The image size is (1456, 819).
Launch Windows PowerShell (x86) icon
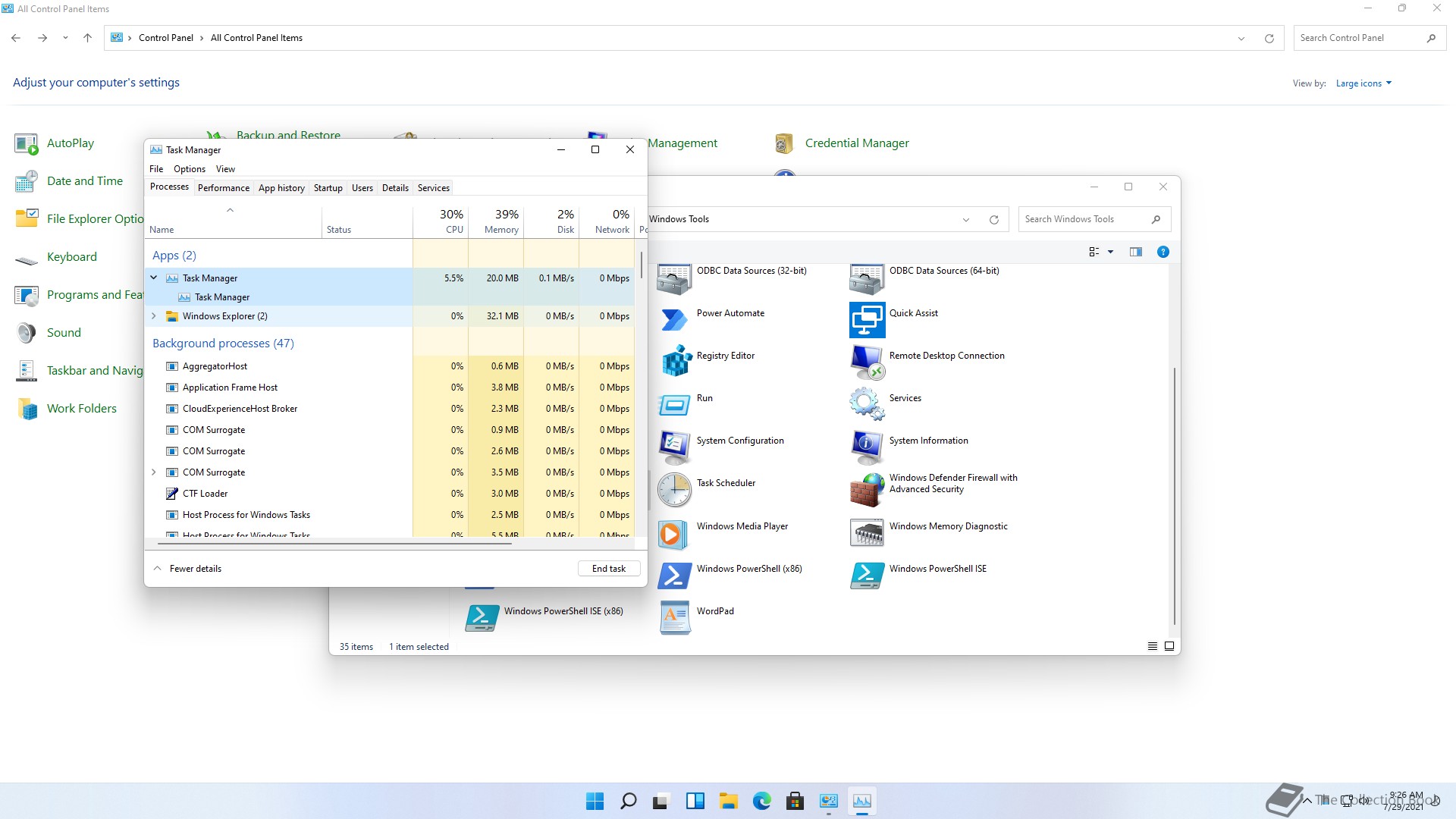[674, 576]
